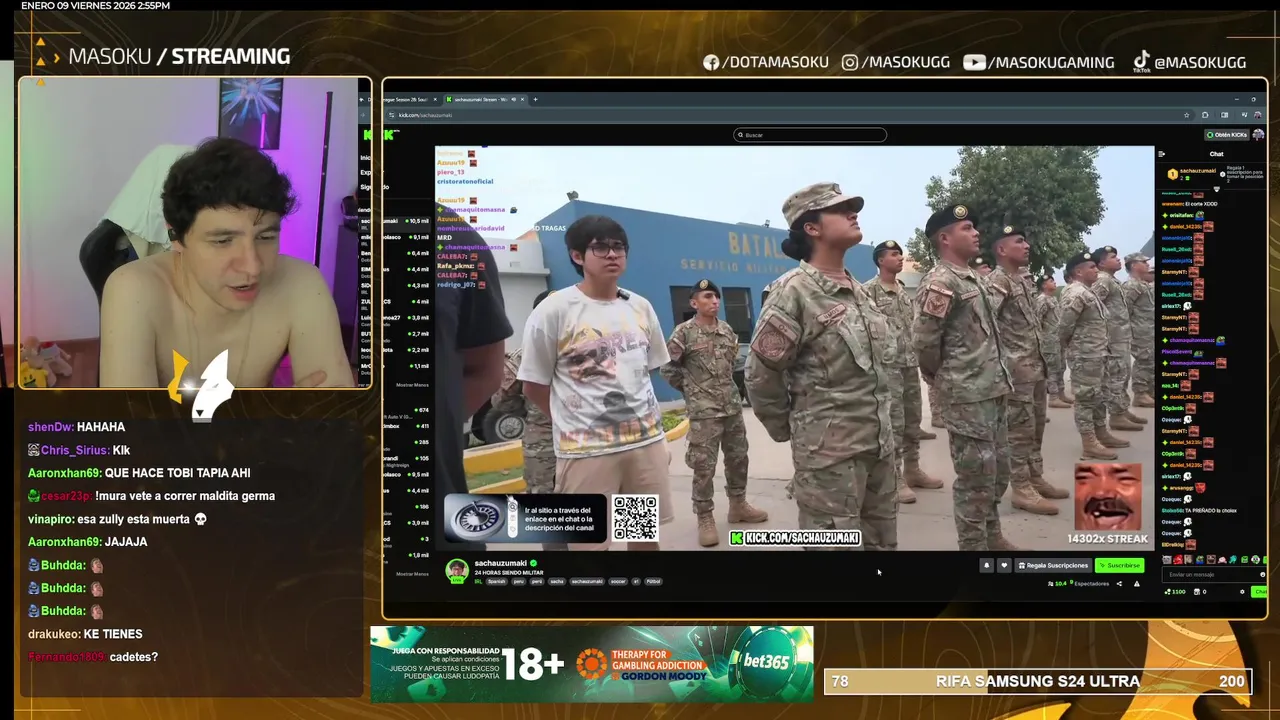Click the Spanish tag chip

tap(497, 582)
